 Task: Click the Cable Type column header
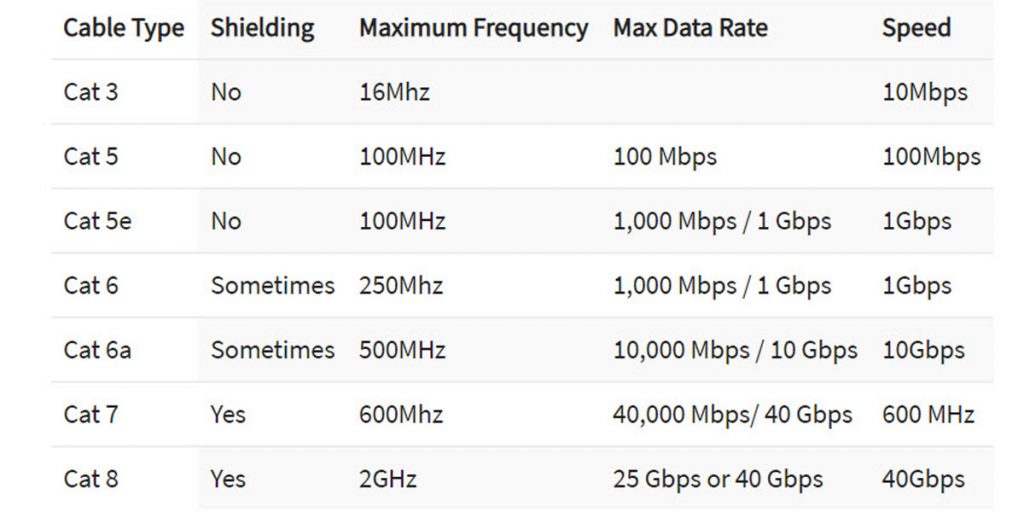point(123,29)
